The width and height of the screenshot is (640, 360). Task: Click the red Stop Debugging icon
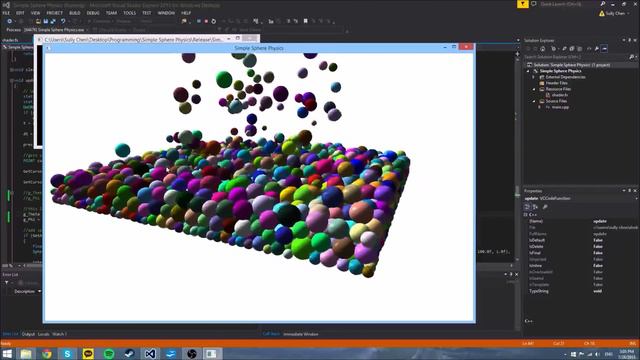(206, 21)
